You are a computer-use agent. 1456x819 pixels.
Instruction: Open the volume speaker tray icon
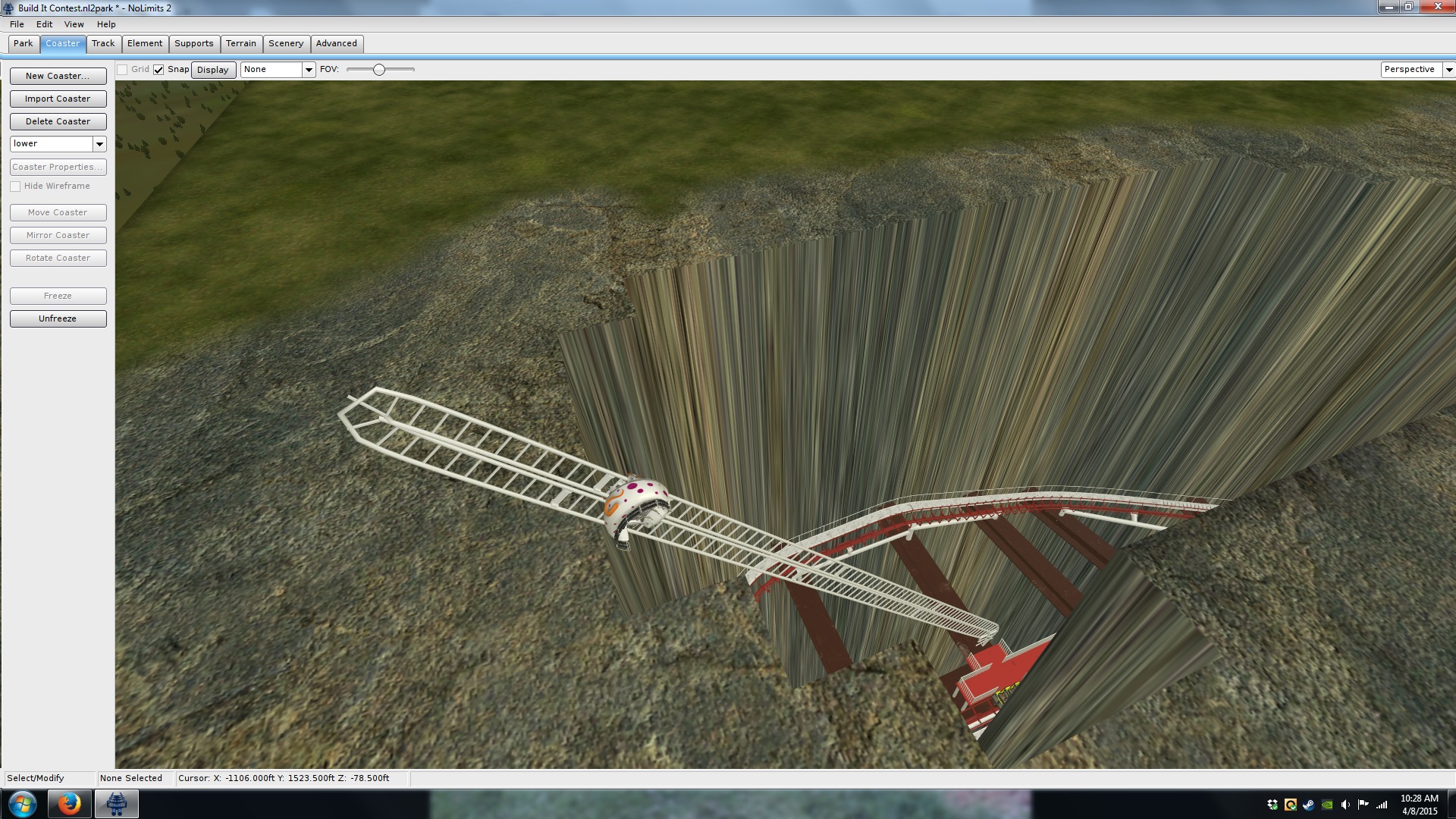pyautogui.click(x=1345, y=805)
